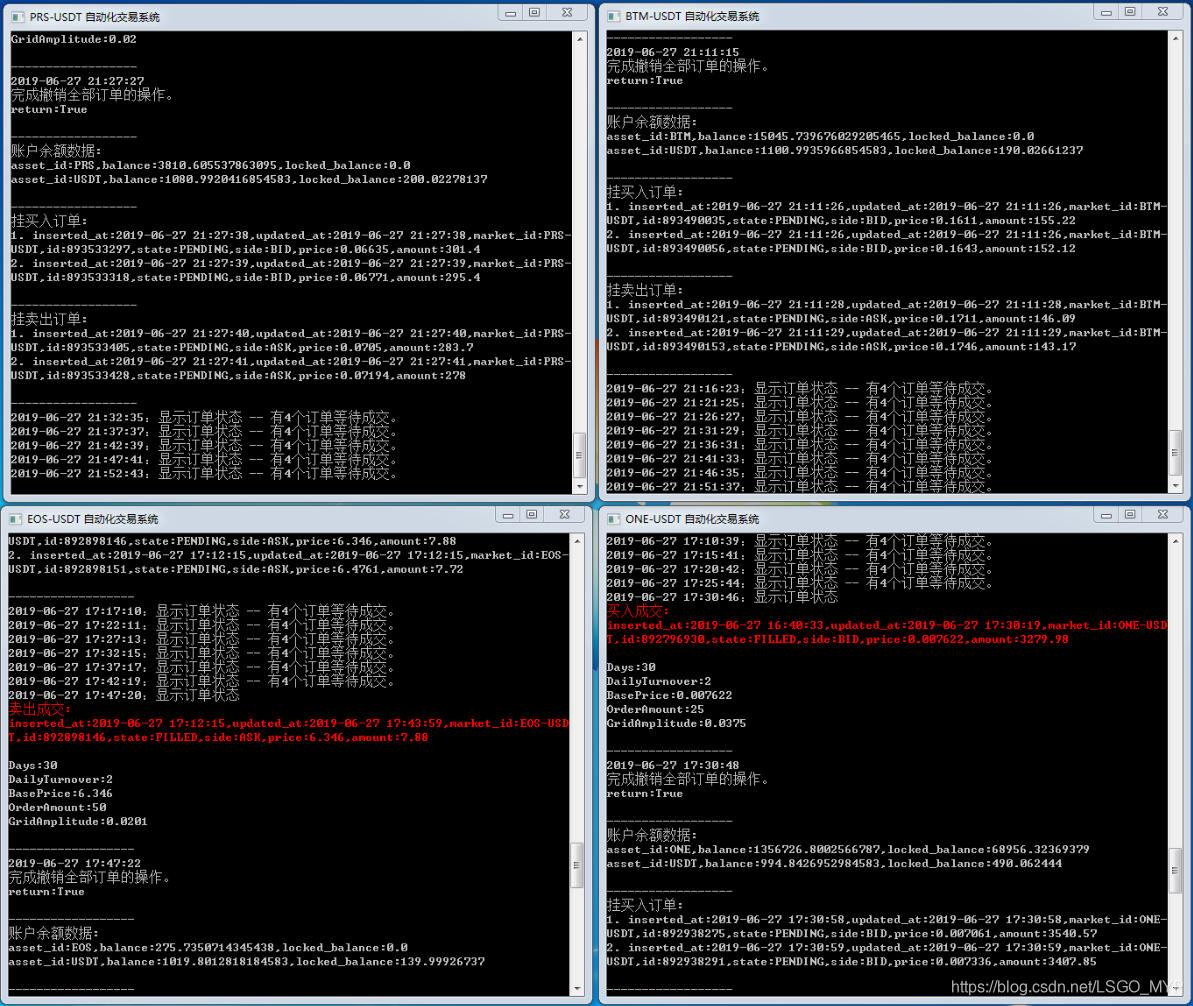Click GridAmplitude:0.0201 in EOS window
The image size is (1193, 1006).
(78, 821)
